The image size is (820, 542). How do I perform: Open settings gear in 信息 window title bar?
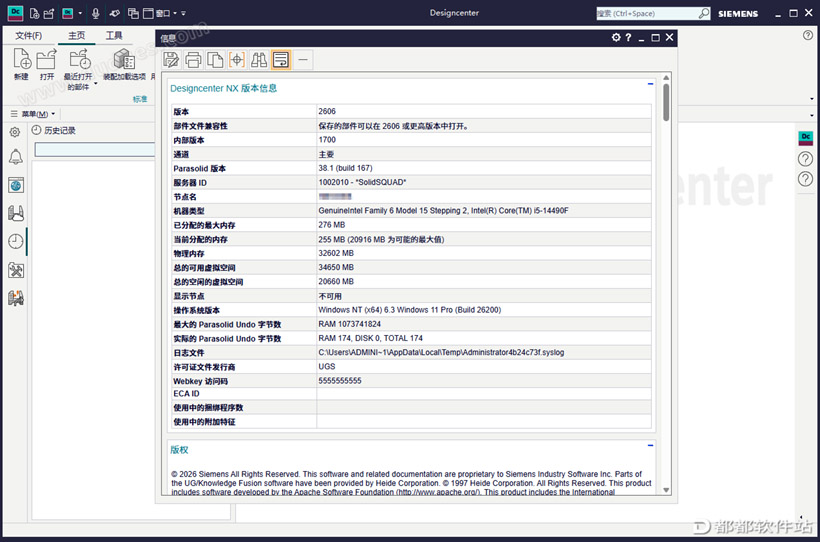(x=616, y=37)
